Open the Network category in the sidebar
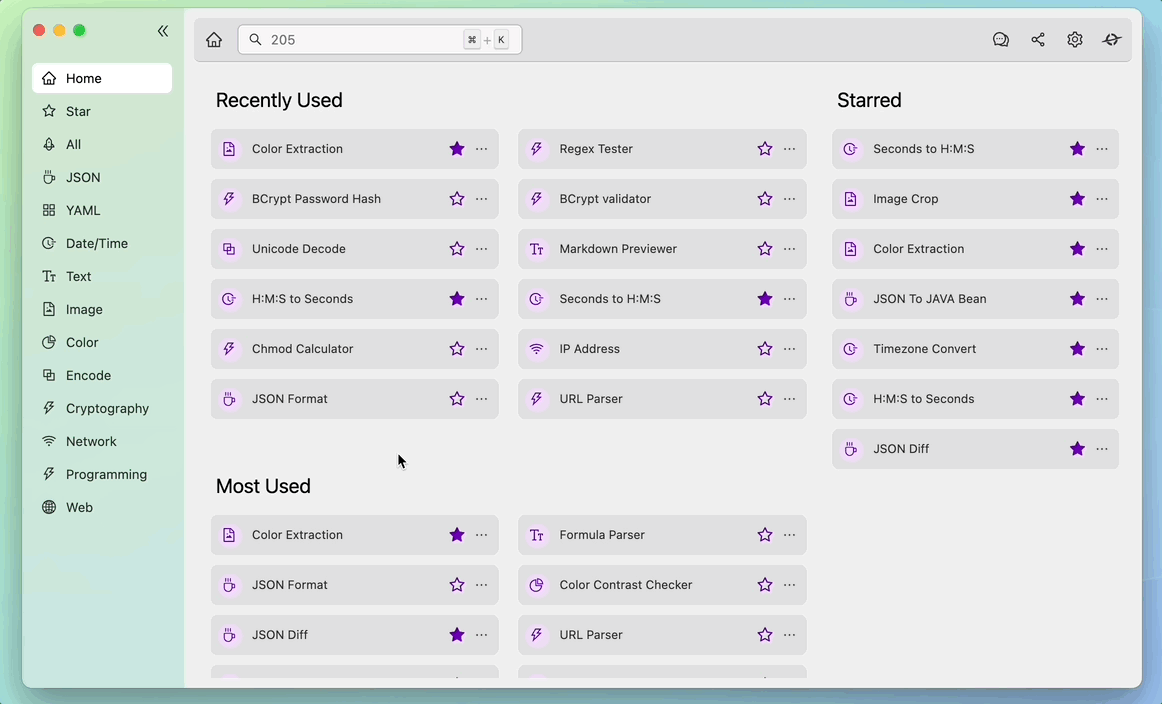The width and height of the screenshot is (1162, 704). coord(102,441)
